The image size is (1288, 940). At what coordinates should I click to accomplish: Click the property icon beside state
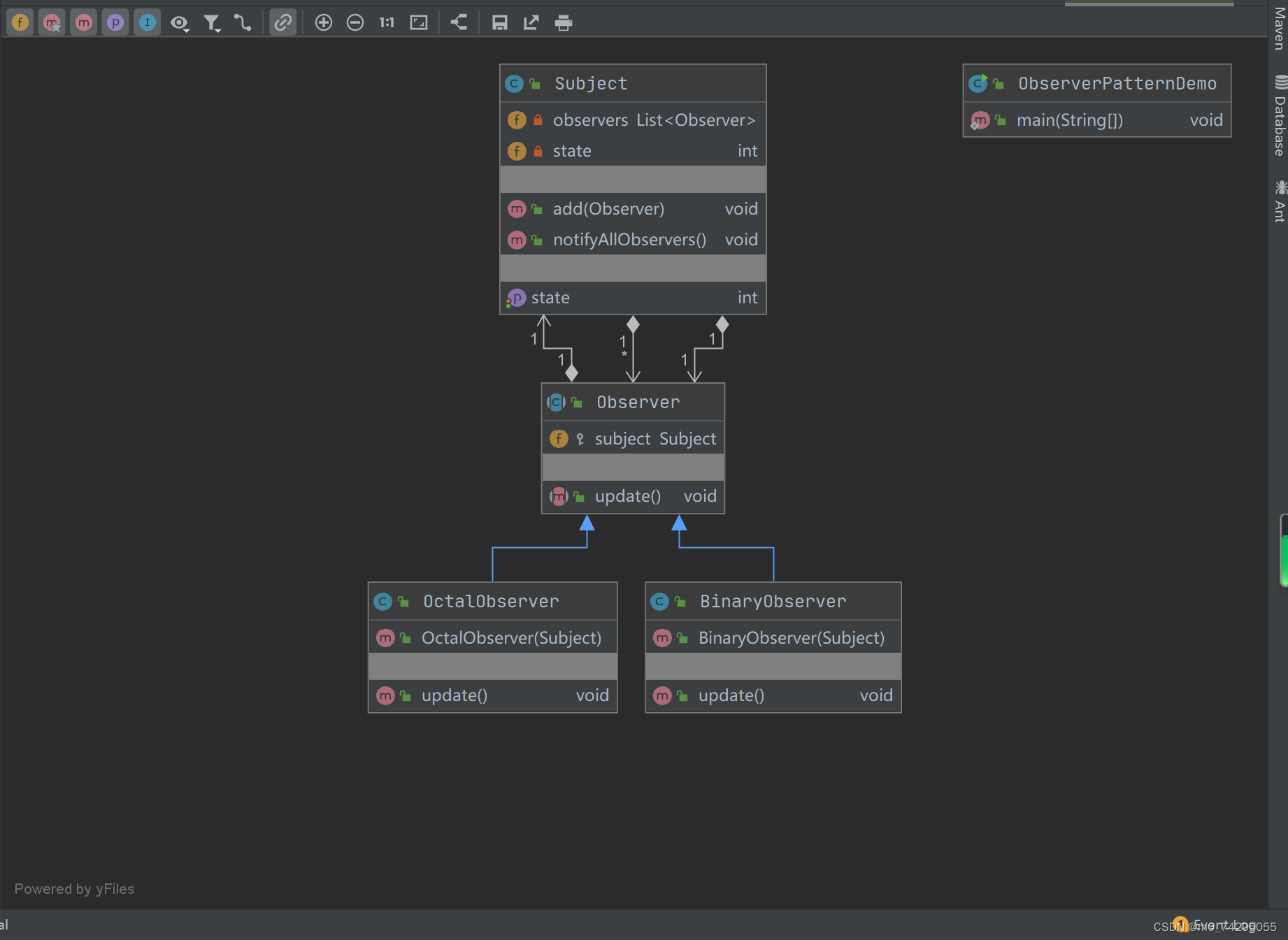point(515,298)
